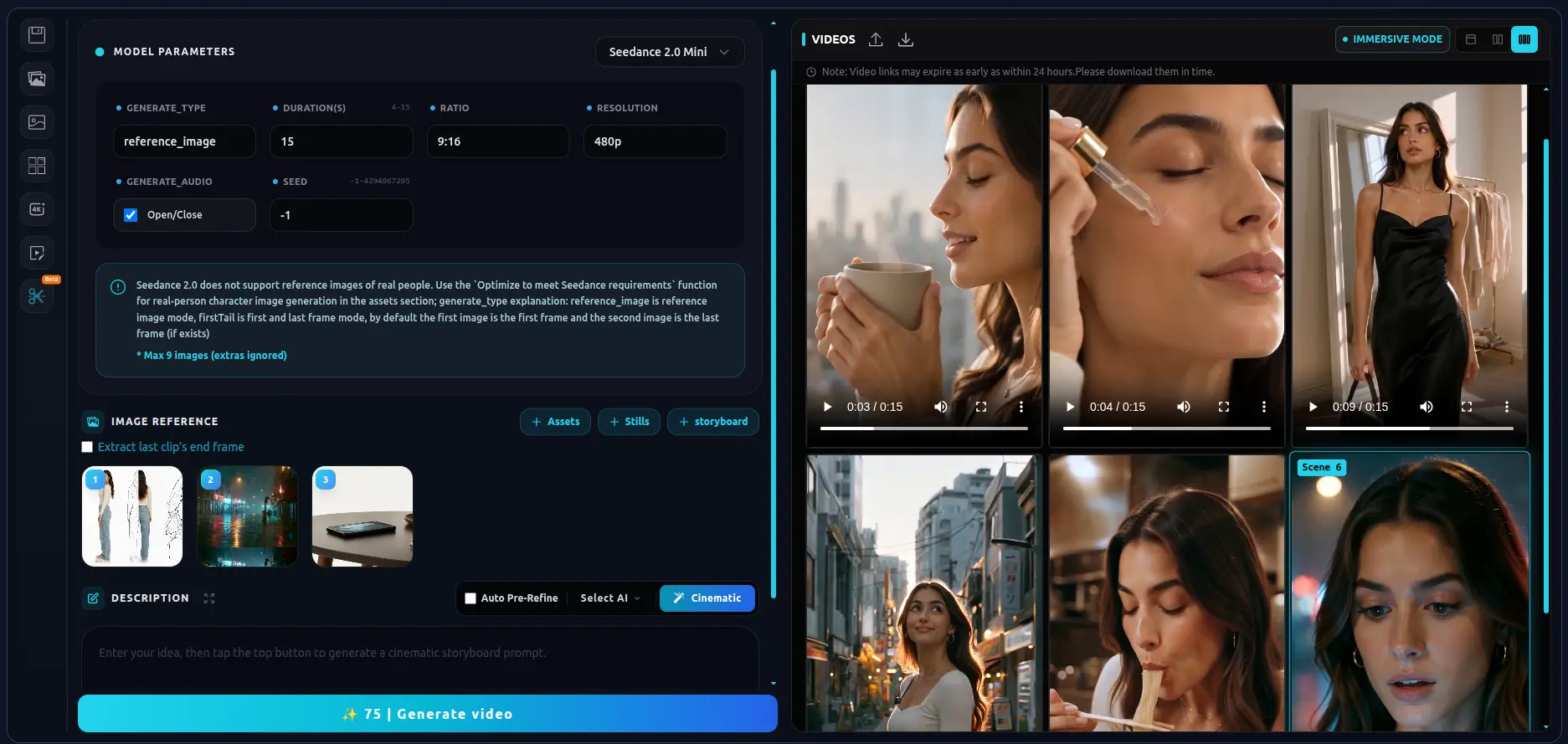The width and height of the screenshot is (1568, 744).
Task: Click the Assets button
Action: [556, 422]
